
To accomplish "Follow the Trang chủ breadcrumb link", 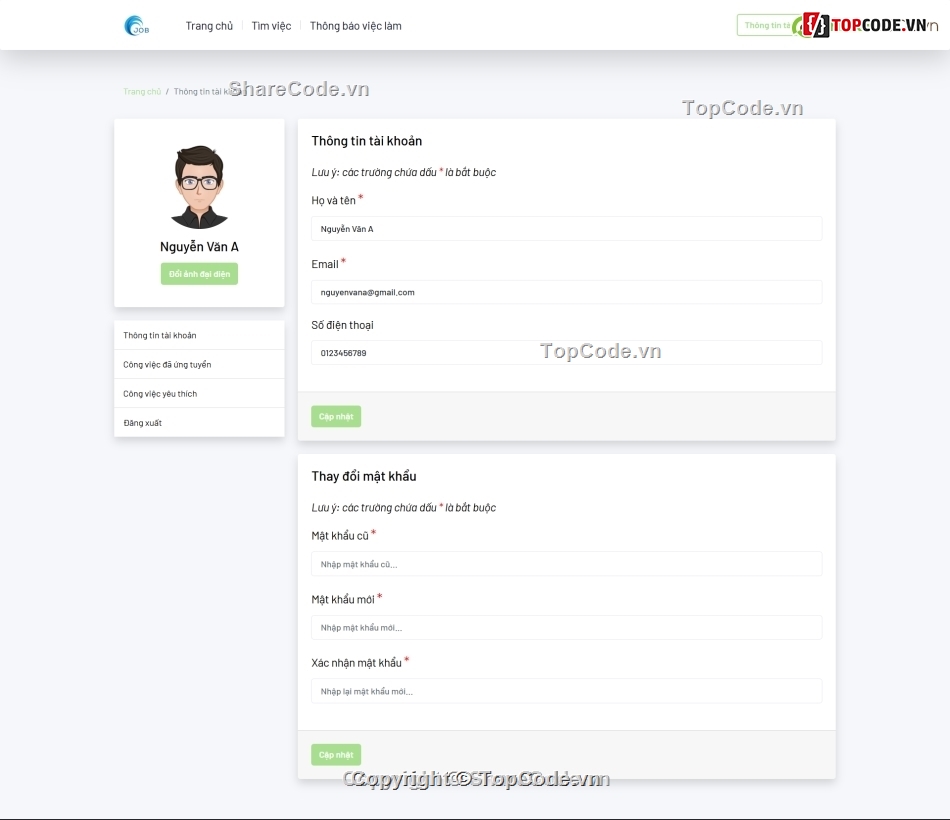I will pos(142,91).
